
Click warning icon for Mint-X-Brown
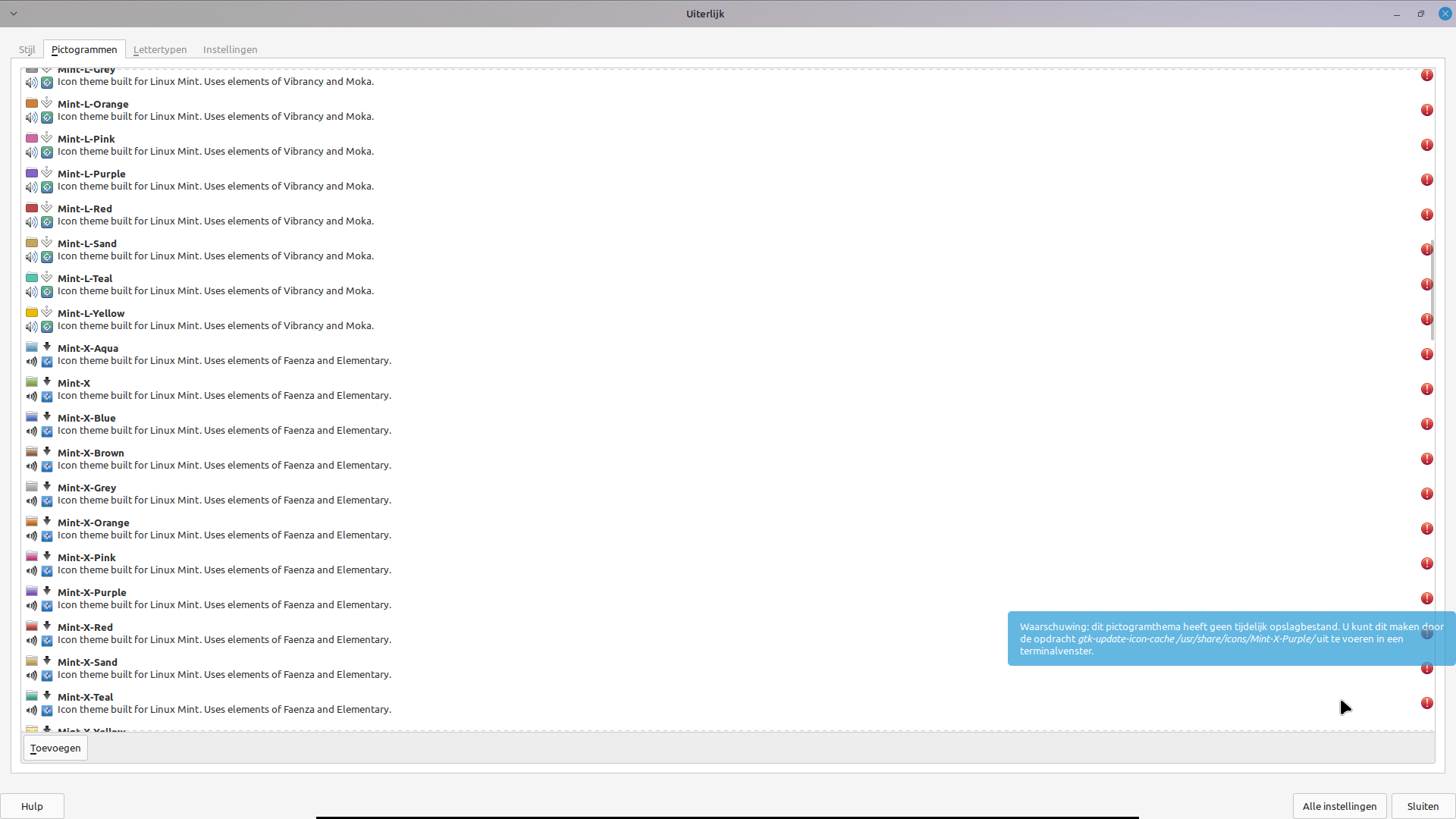pyautogui.click(x=1427, y=459)
